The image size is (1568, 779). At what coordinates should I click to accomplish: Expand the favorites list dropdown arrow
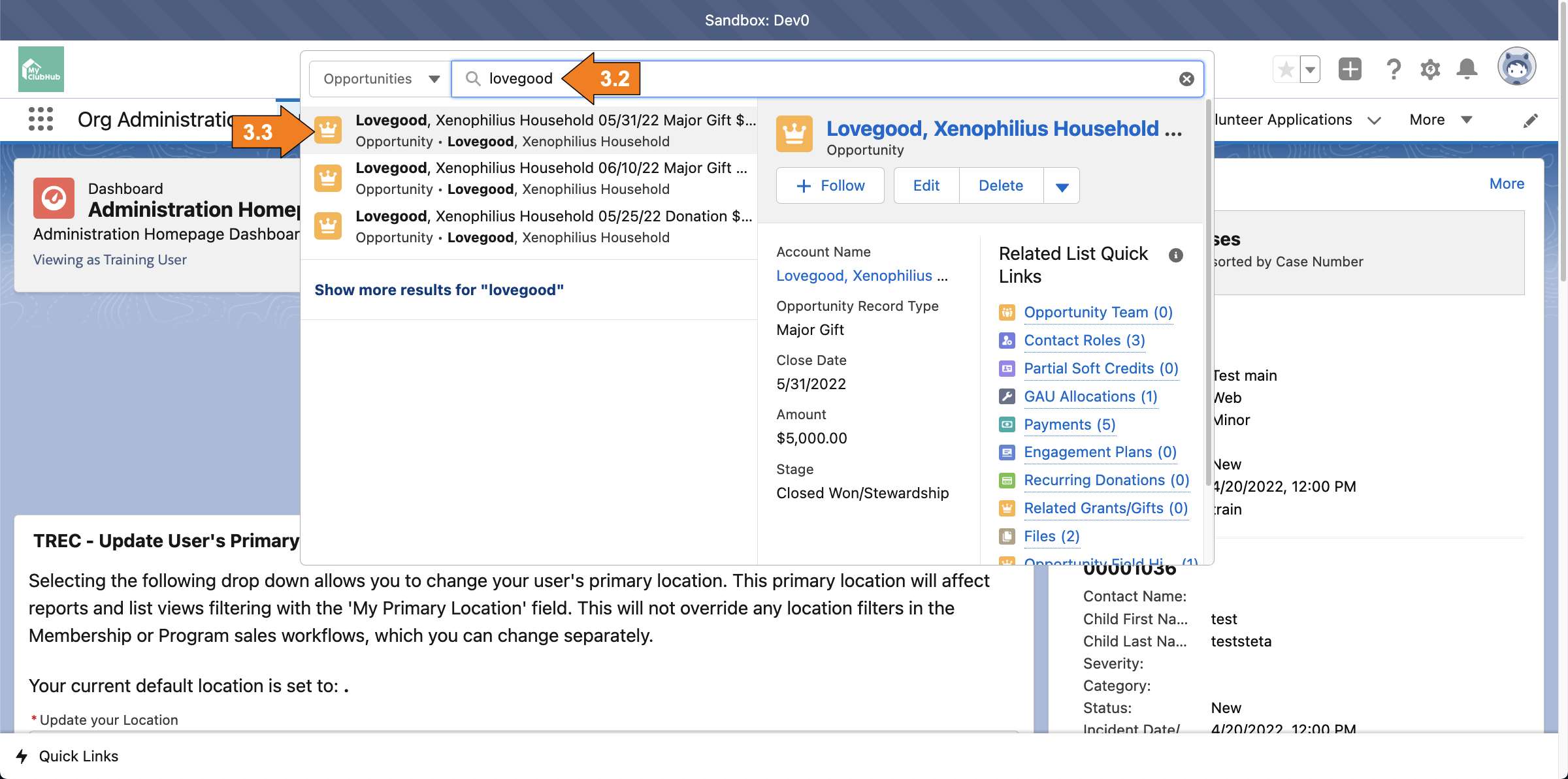(x=1310, y=69)
